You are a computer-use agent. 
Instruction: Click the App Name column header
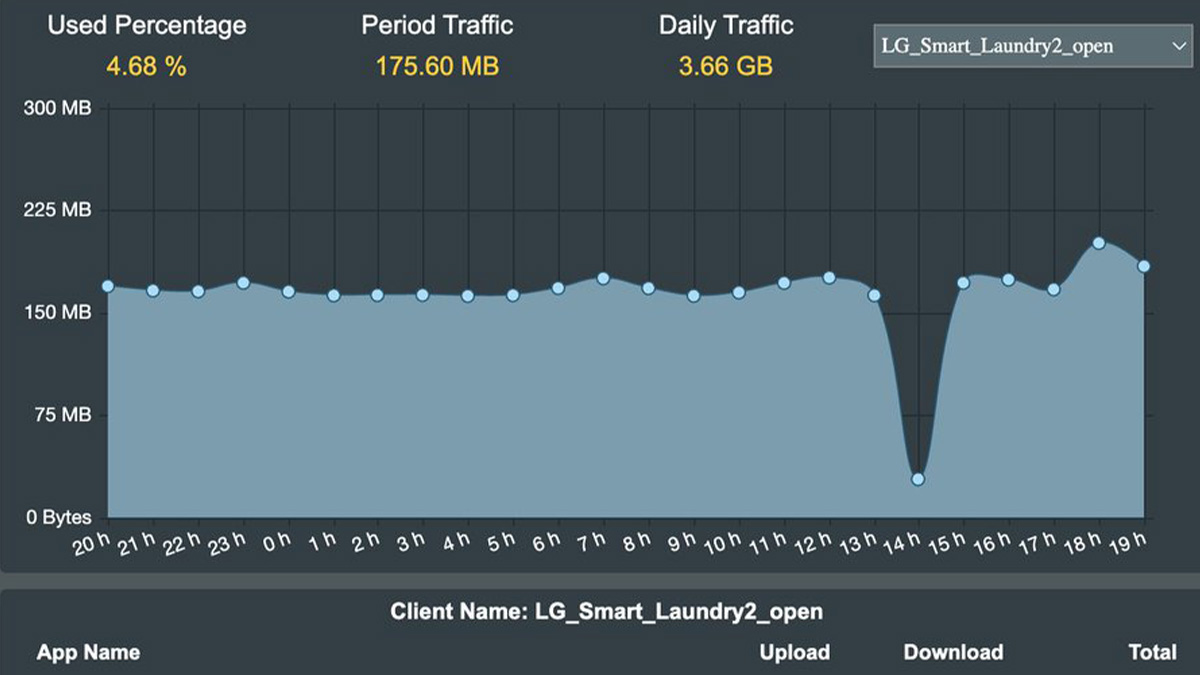click(x=88, y=652)
